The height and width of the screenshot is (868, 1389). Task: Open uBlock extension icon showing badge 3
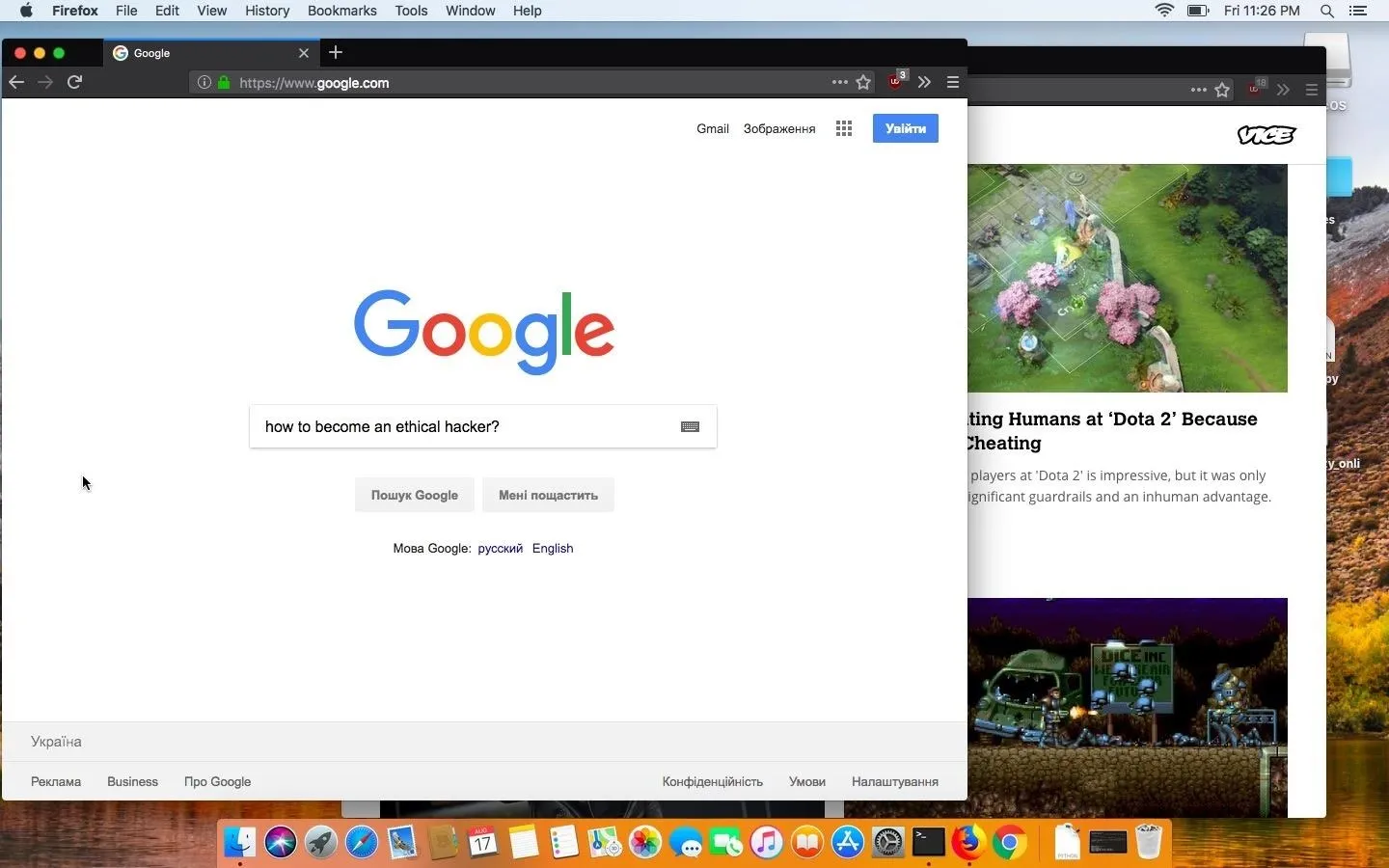coord(896,81)
